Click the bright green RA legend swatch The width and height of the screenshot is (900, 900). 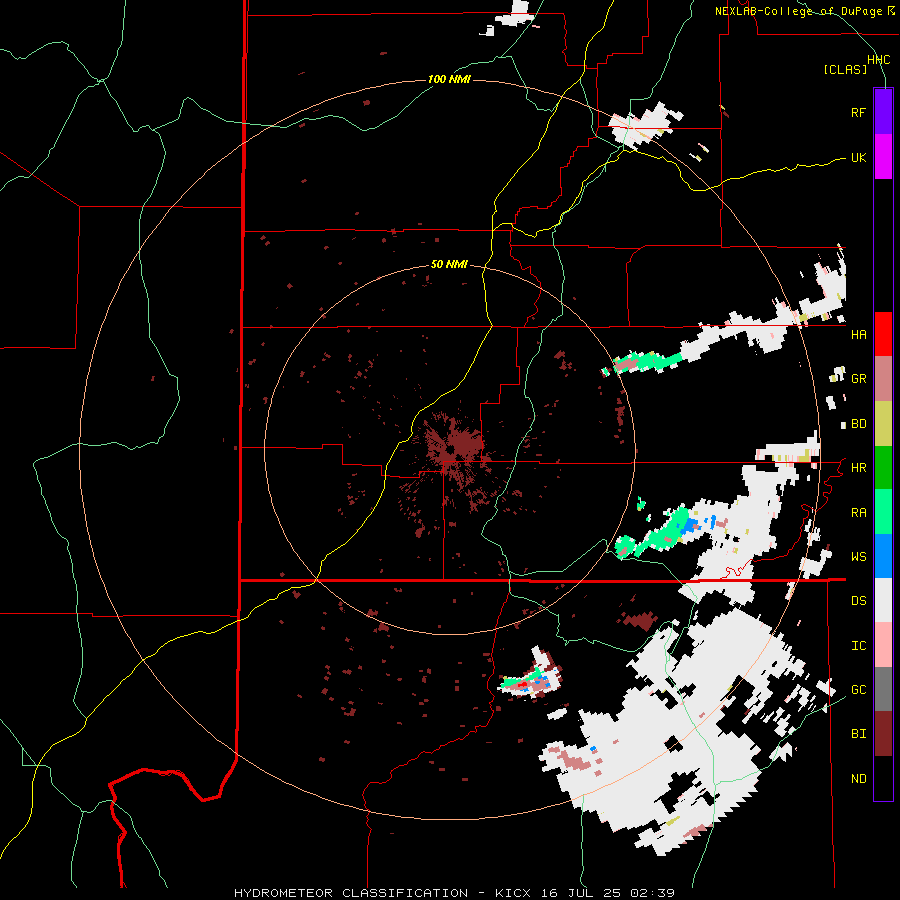[x=883, y=512]
